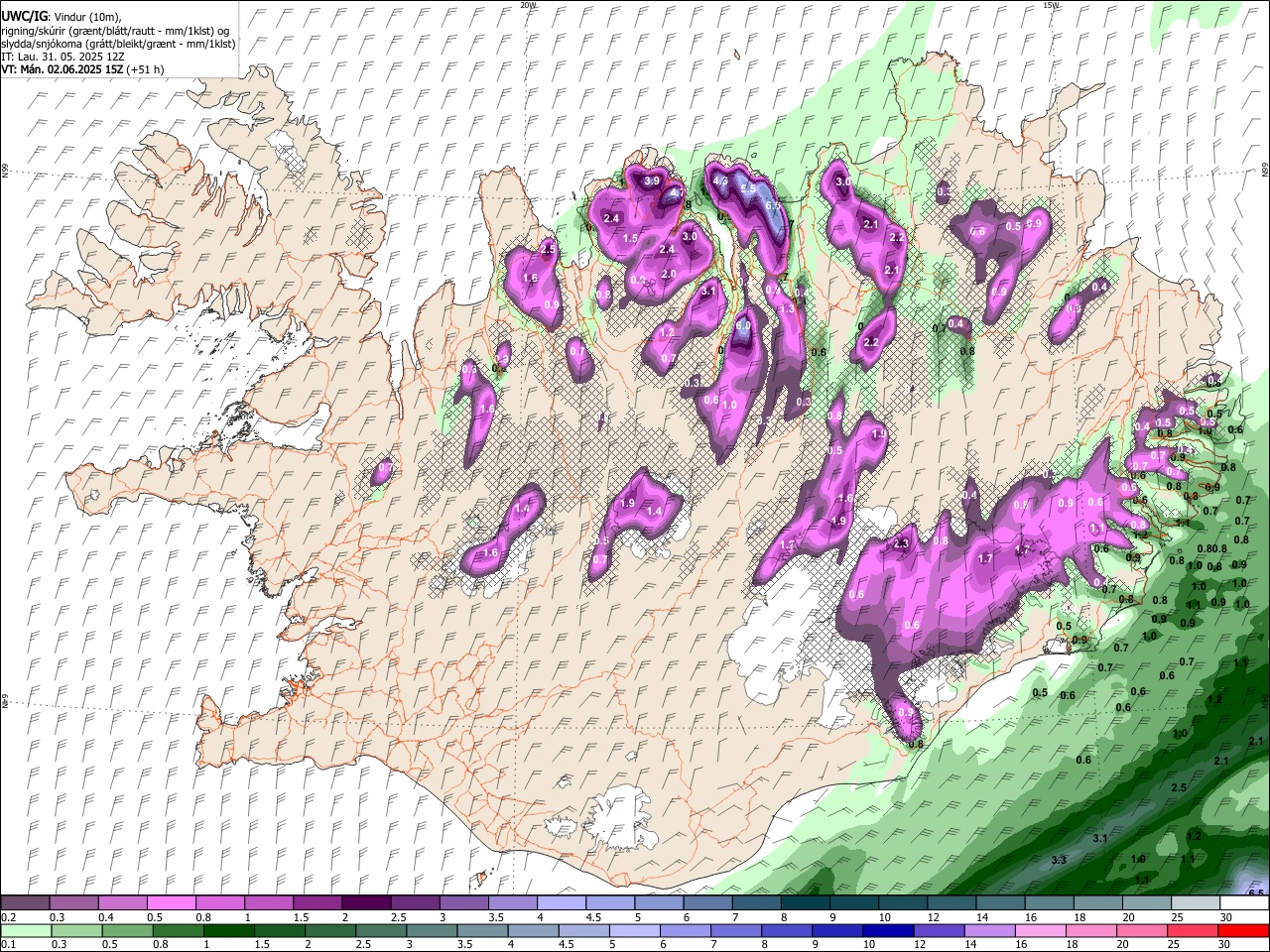This screenshot has width=1270, height=952.
Task: Click the '3.9' snowfall value on the map
Action: [652, 181]
